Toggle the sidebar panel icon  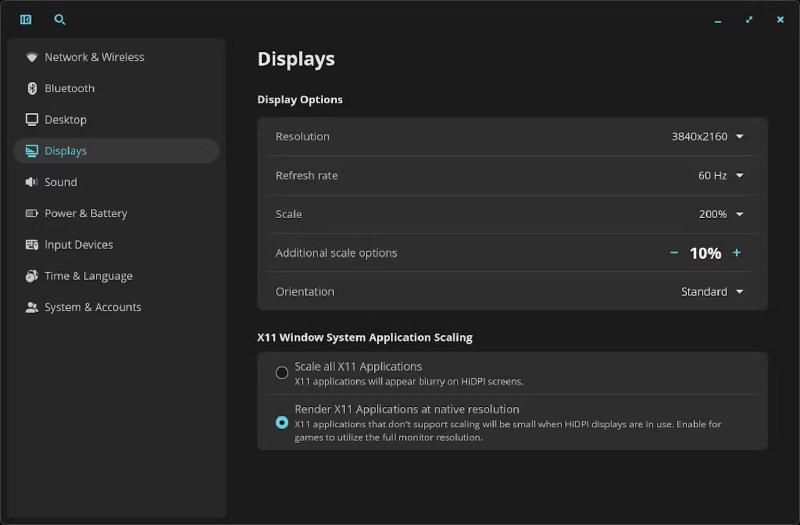(26, 19)
